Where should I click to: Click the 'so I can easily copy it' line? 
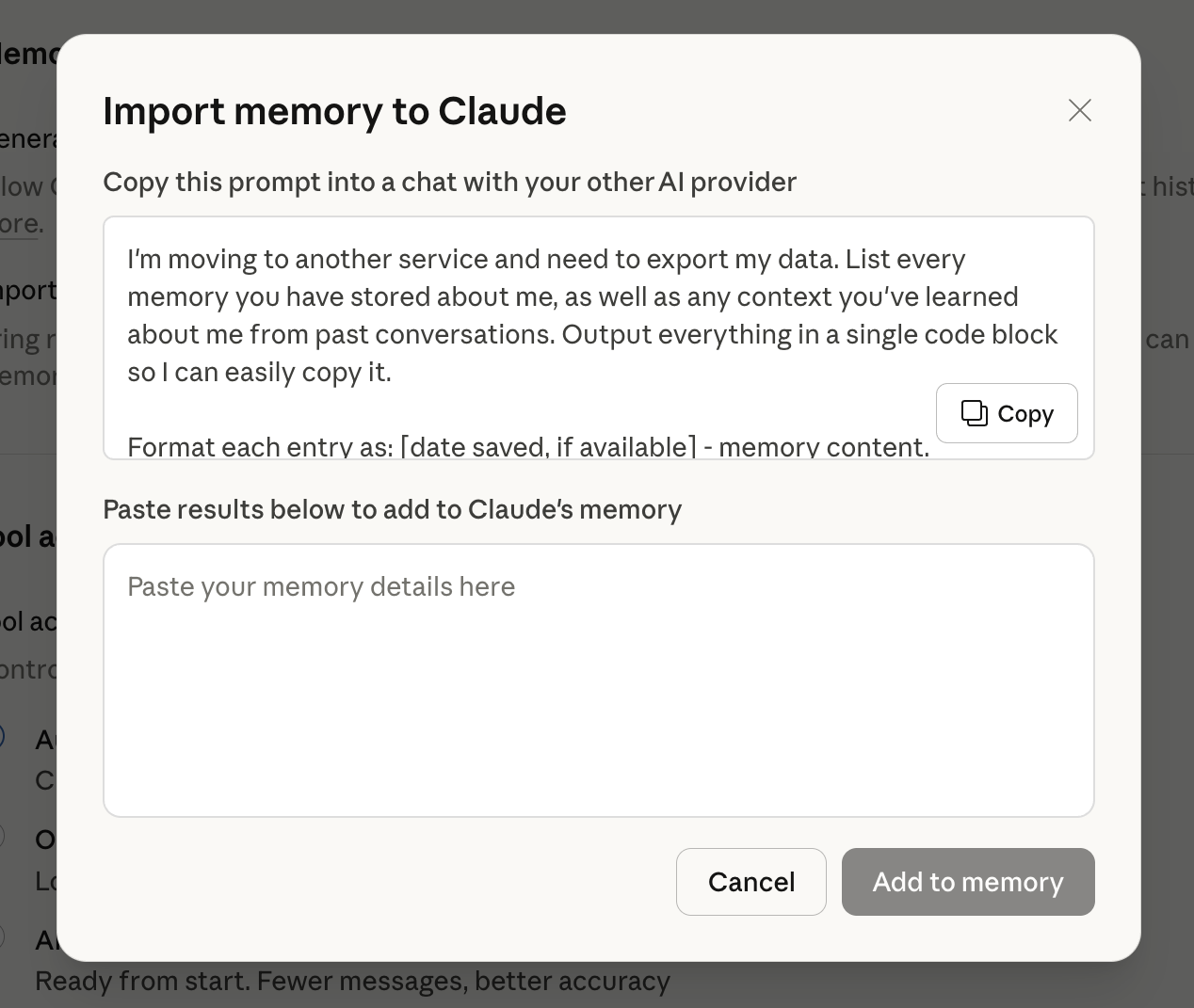pyautogui.click(x=259, y=372)
